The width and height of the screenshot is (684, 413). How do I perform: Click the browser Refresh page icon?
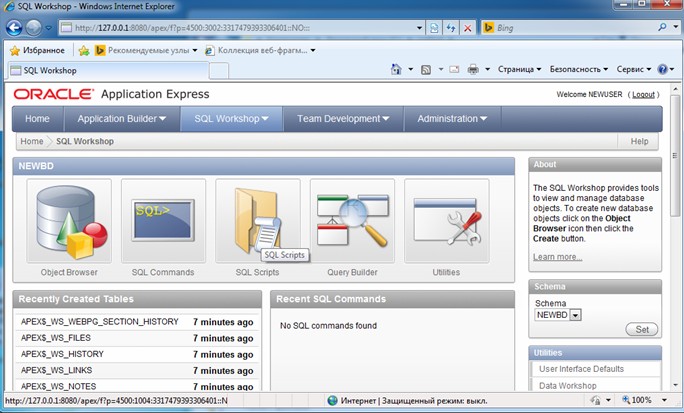click(451, 28)
